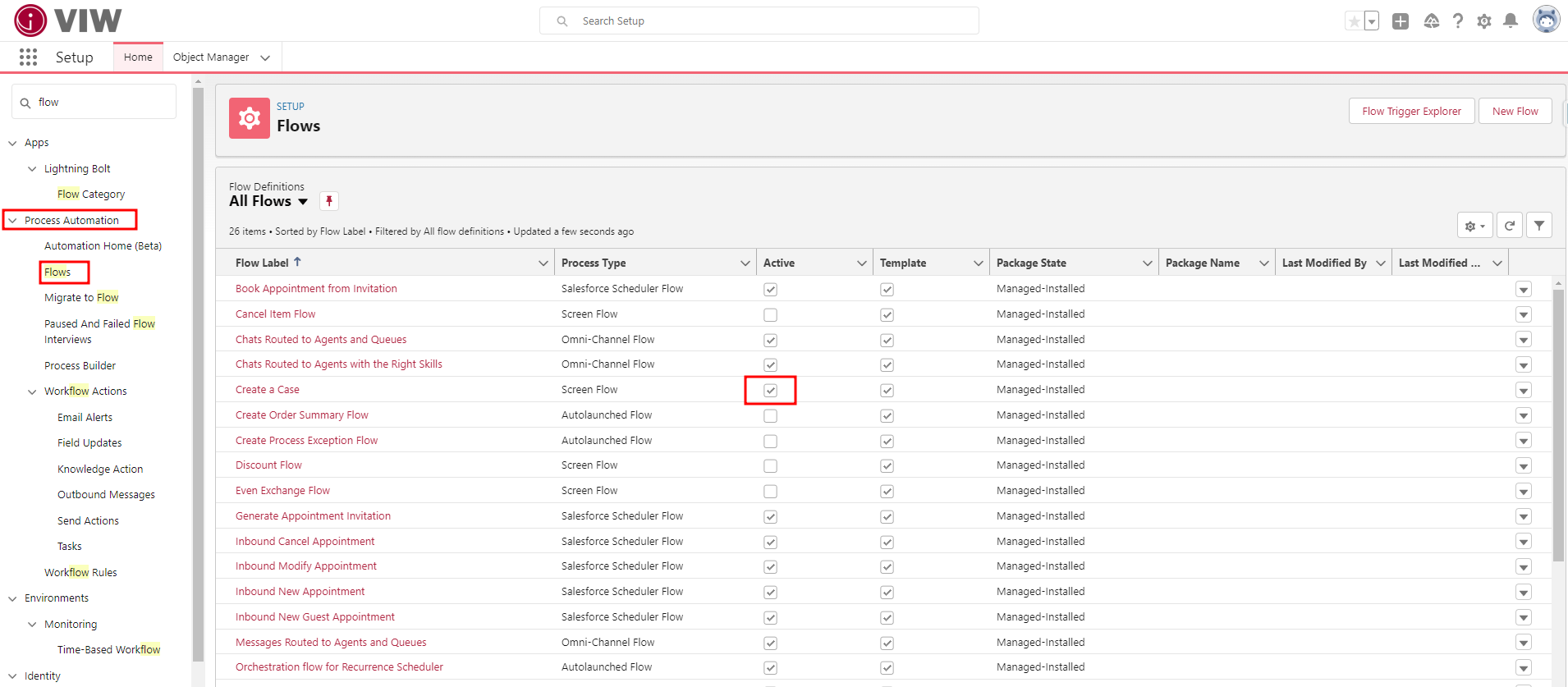The image size is (1568, 687).
Task: Open row actions for Even Exchange Flow
Action: coord(1524,491)
